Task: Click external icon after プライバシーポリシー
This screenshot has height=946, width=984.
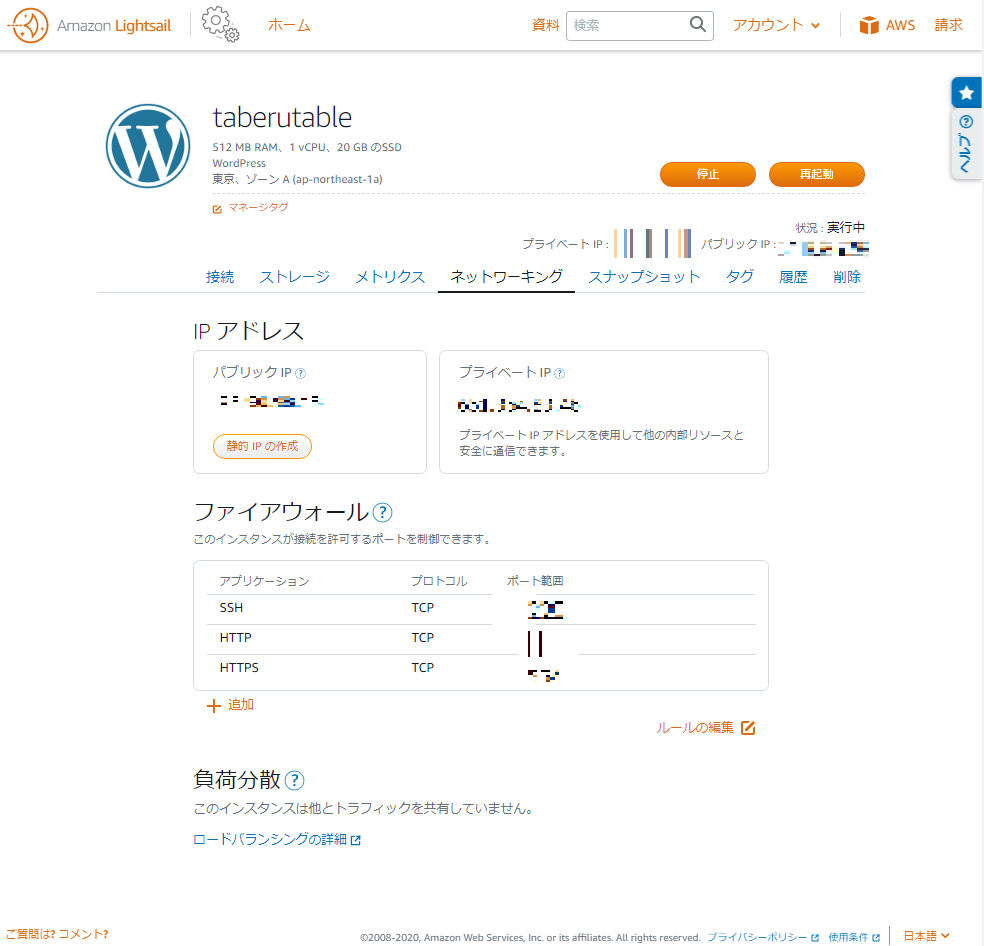Action: tap(815, 937)
